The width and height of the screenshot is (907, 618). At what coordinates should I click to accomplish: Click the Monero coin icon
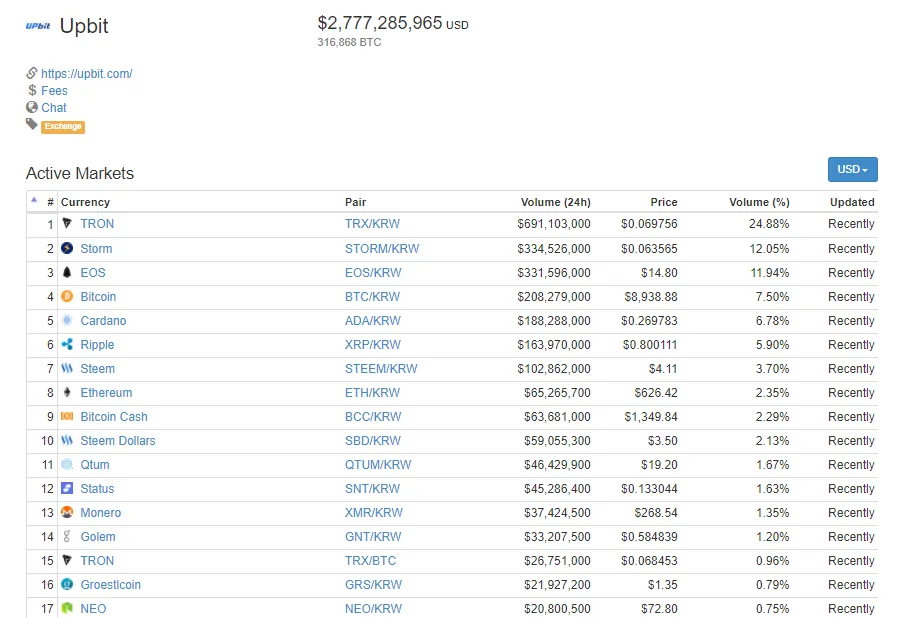tap(67, 512)
